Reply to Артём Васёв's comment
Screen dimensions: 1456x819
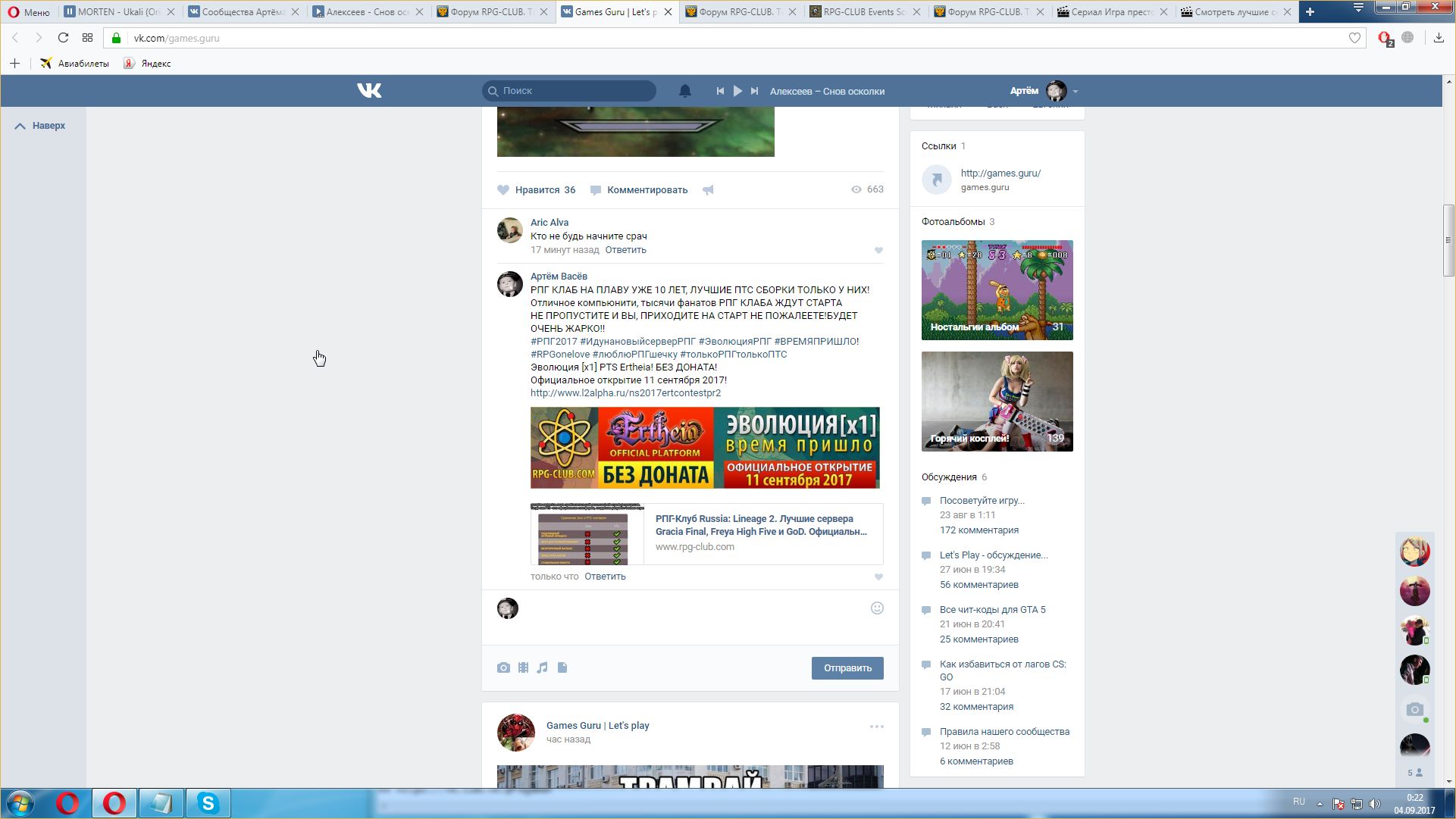[605, 577]
